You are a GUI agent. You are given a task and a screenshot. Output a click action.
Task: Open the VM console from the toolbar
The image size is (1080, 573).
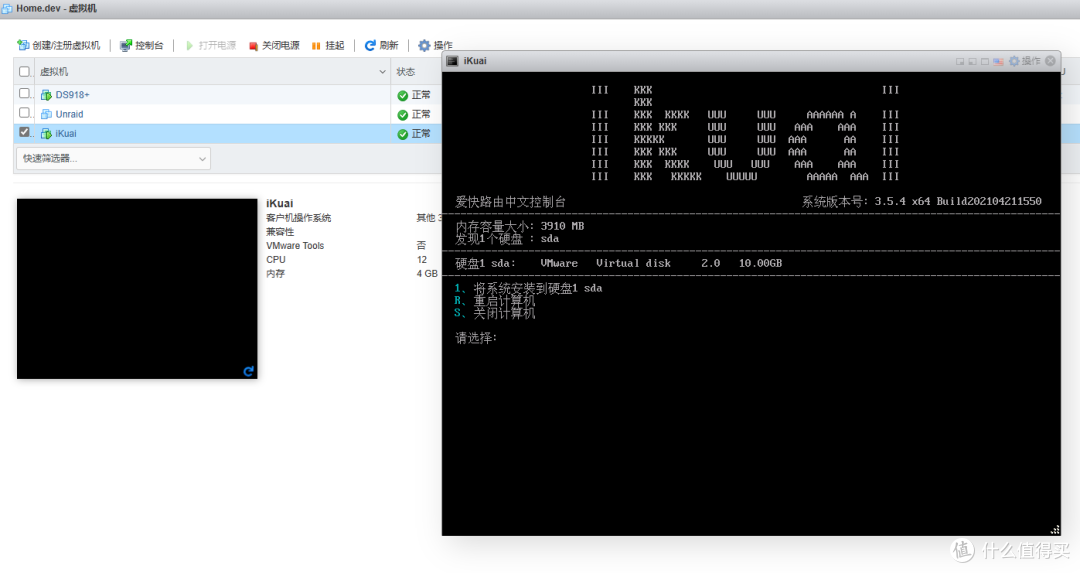142,46
